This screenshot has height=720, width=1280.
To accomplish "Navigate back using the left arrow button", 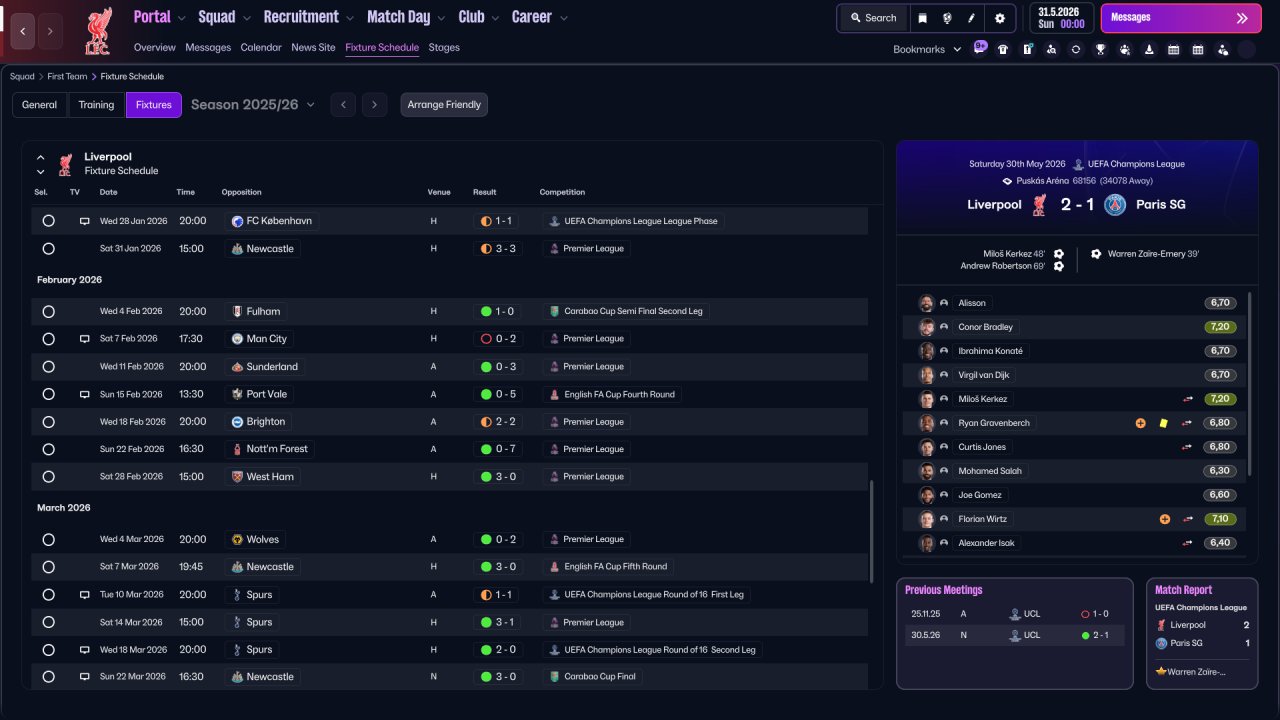I will click(22, 32).
